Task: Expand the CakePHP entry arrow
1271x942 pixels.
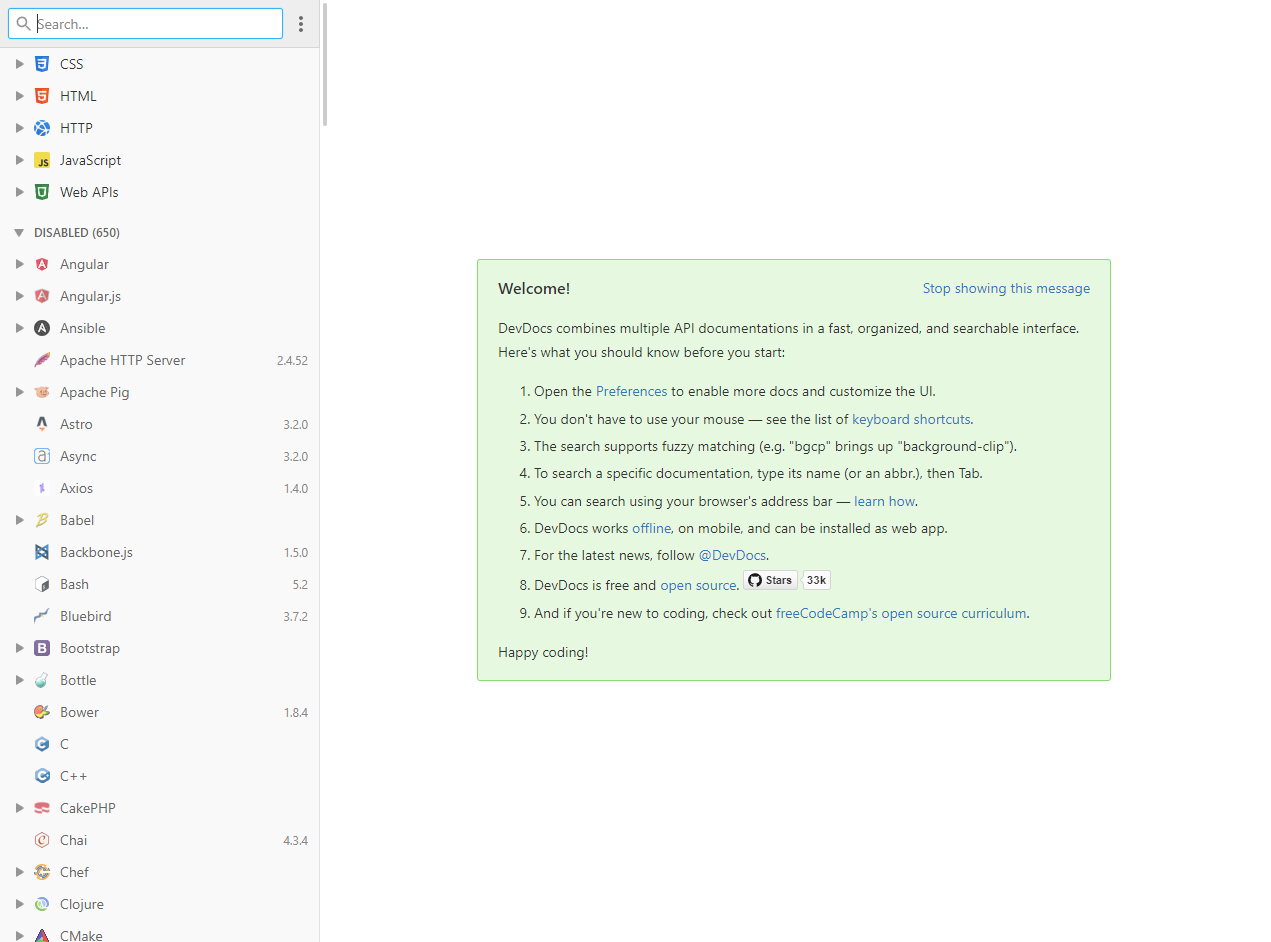Action: tap(19, 808)
